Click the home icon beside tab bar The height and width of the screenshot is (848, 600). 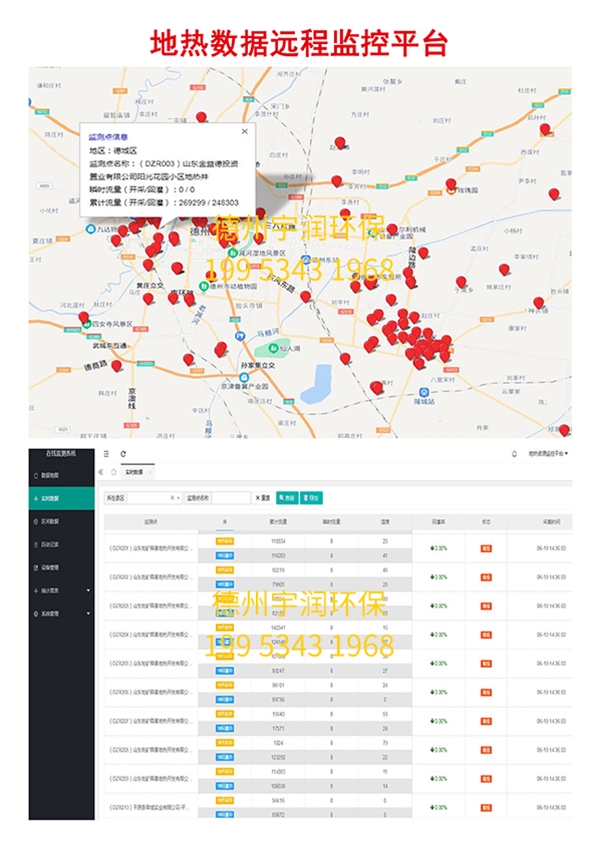click(x=113, y=471)
